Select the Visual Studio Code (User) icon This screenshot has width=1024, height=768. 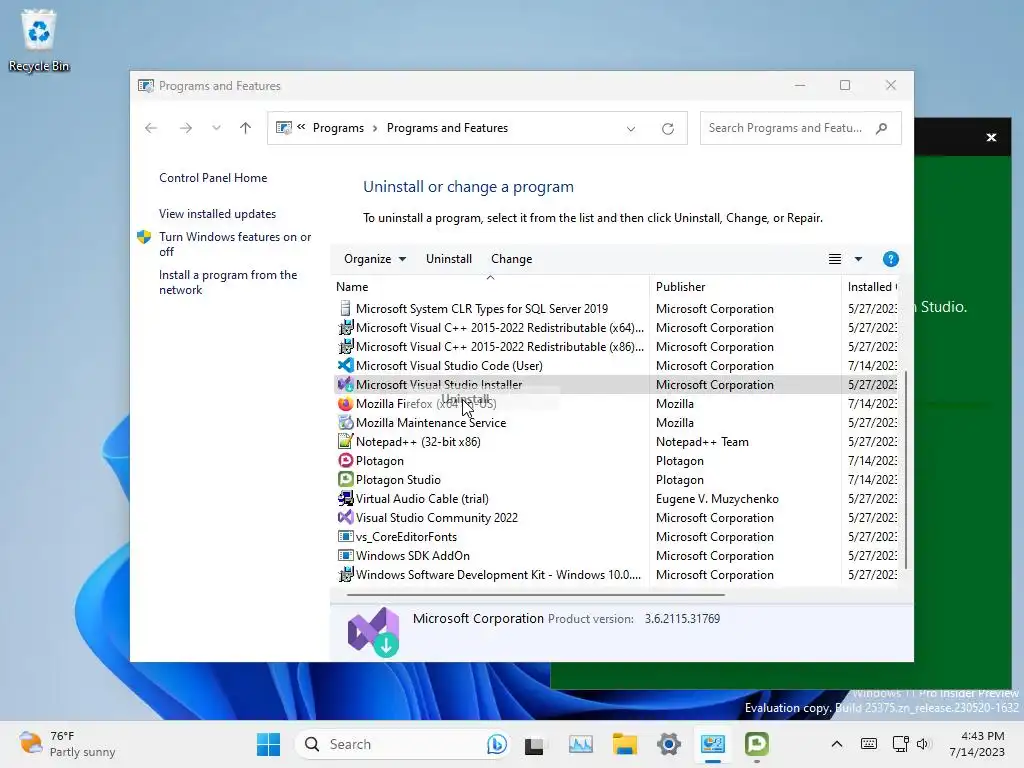point(345,366)
